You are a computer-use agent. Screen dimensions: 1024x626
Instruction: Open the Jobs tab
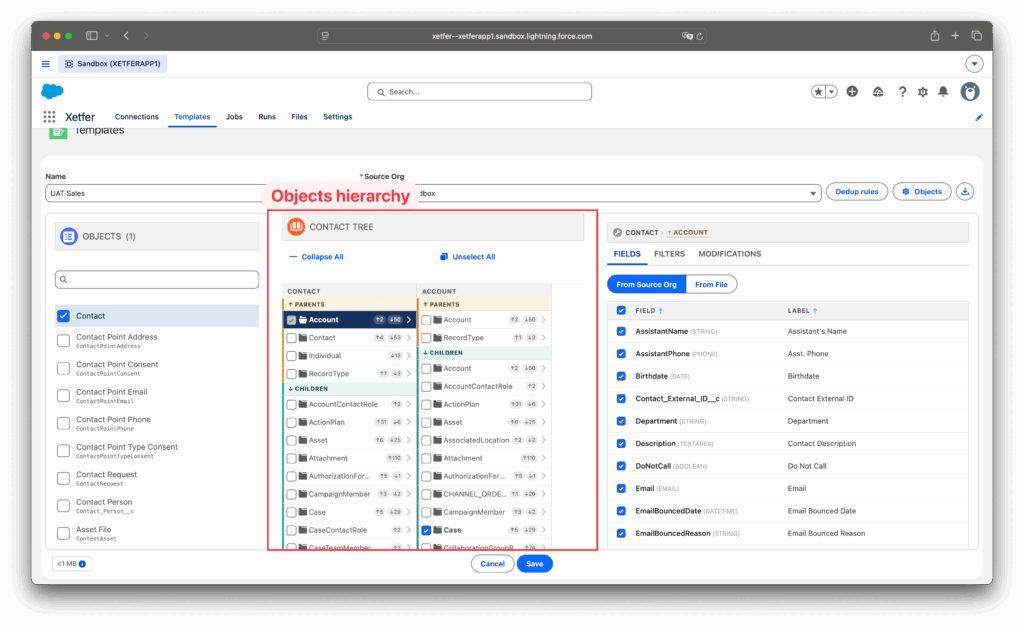pyautogui.click(x=234, y=117)
